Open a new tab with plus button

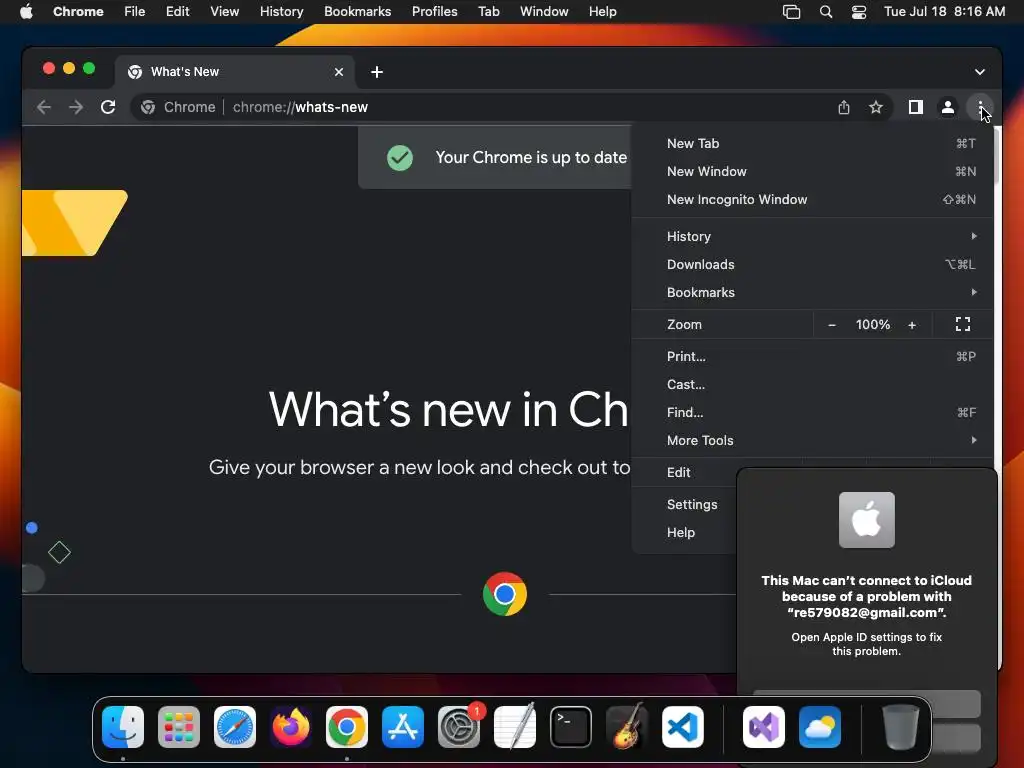point(377,72)
